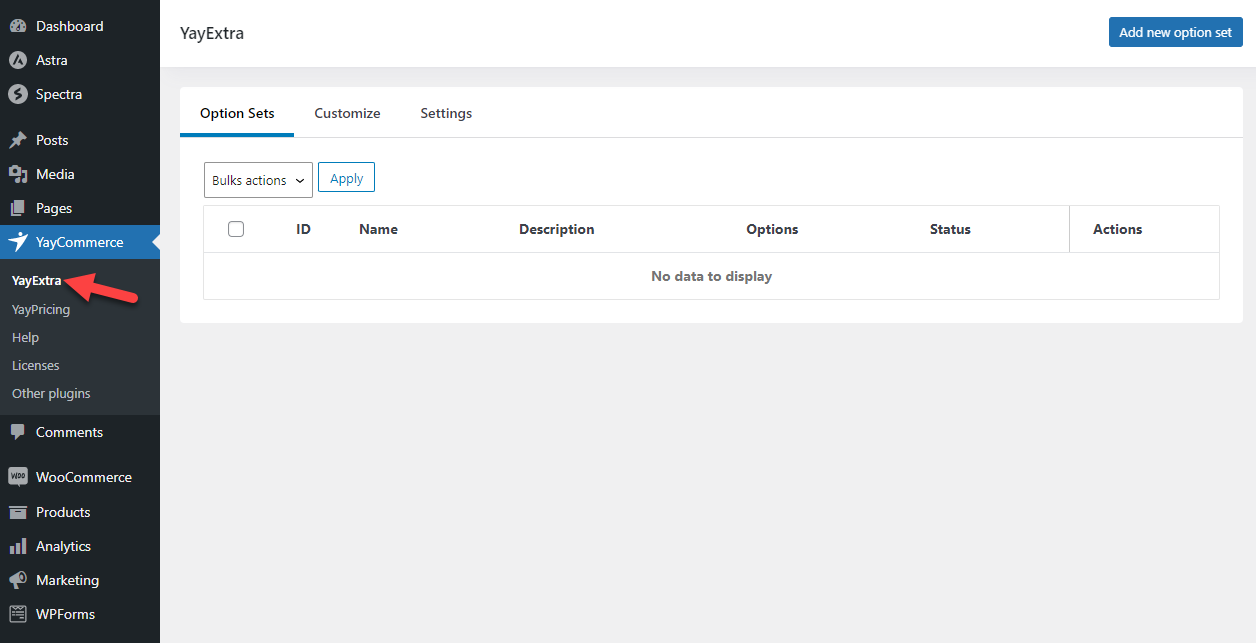Click the Apply button

coord(346,178)
